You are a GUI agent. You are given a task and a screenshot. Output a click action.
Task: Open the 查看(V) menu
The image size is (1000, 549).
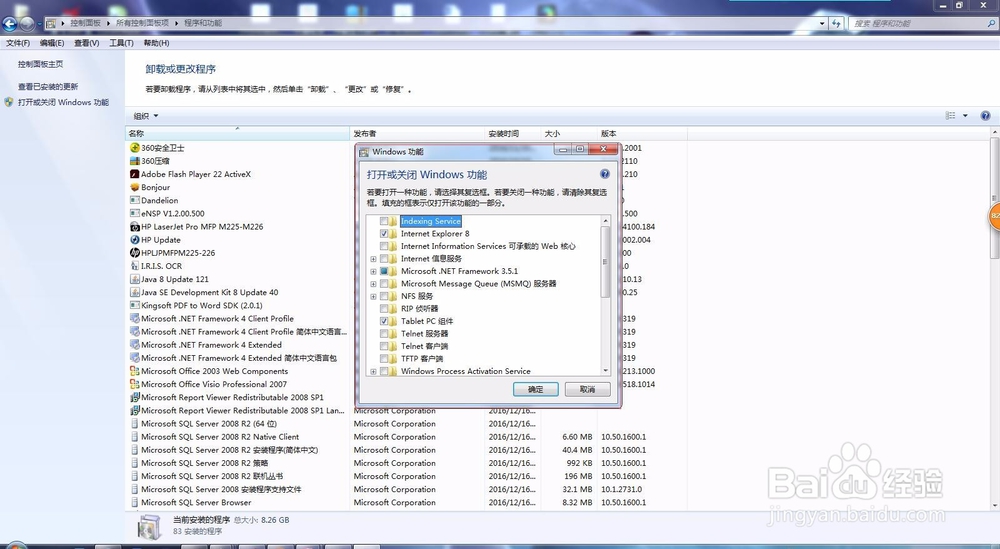(x=87, y=43)
